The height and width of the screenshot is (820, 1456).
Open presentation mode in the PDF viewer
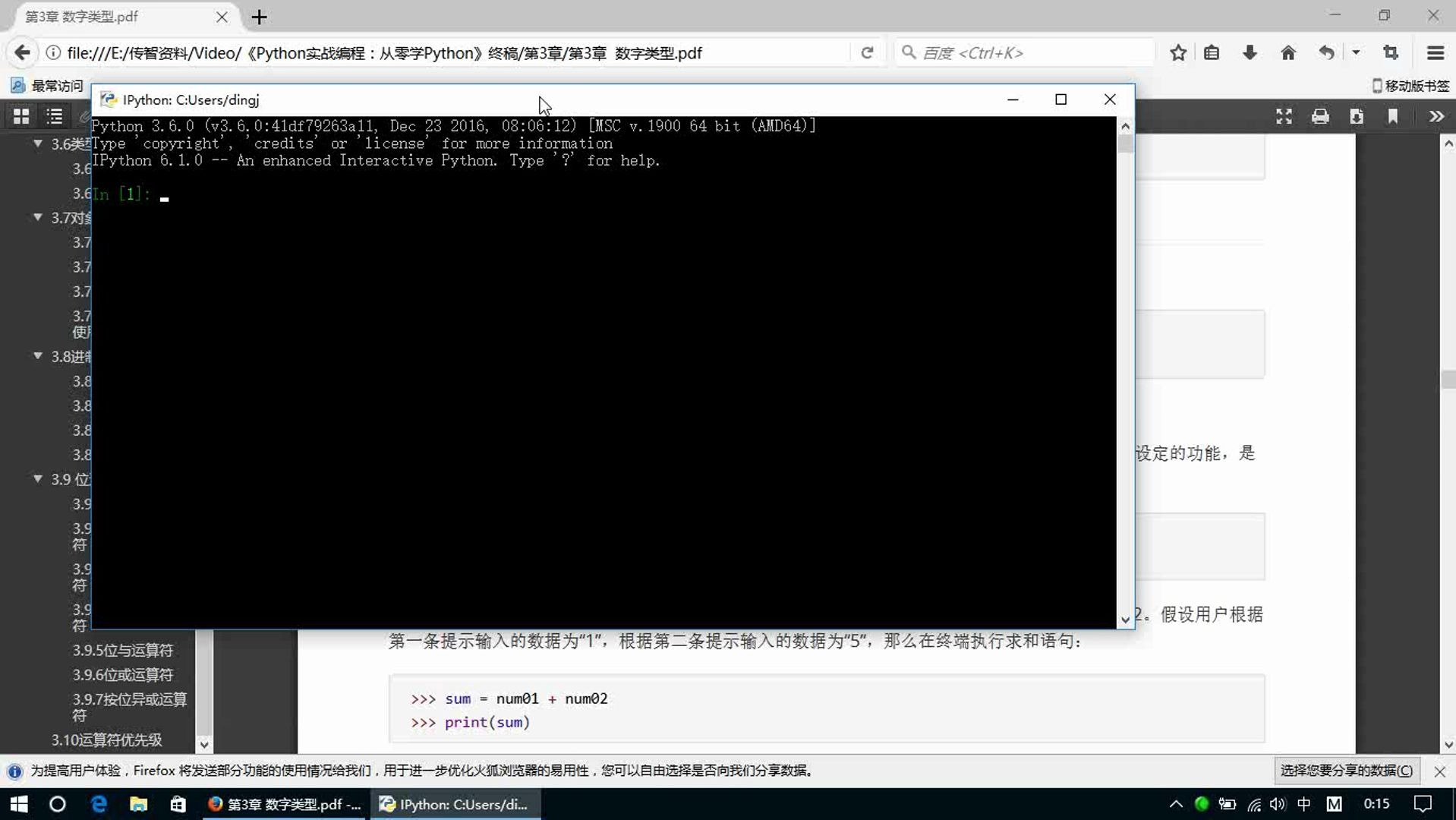click(1284, 116)
